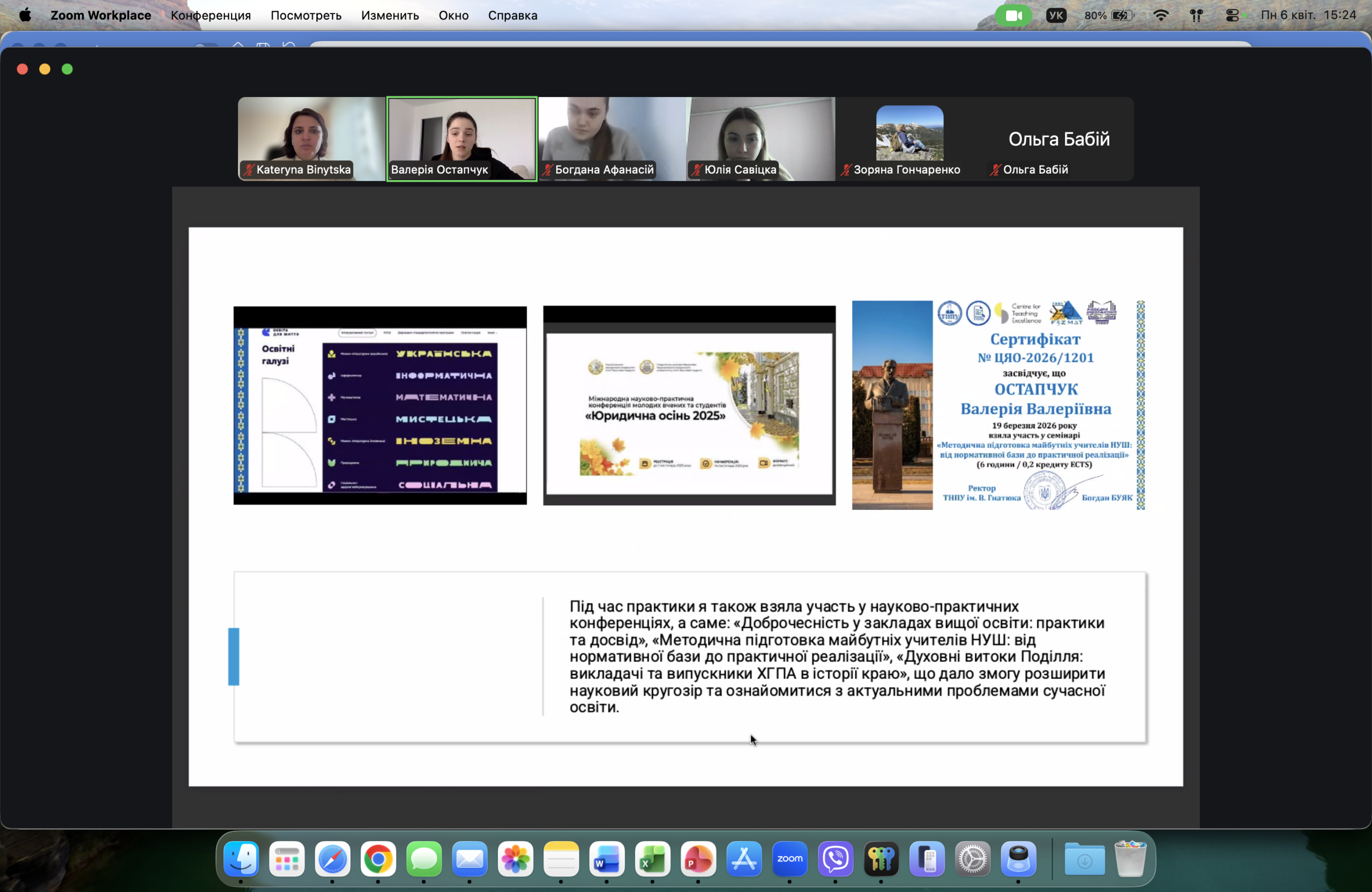Open the Справка menu
The image size is (1372, 892).
click(512, 16)
